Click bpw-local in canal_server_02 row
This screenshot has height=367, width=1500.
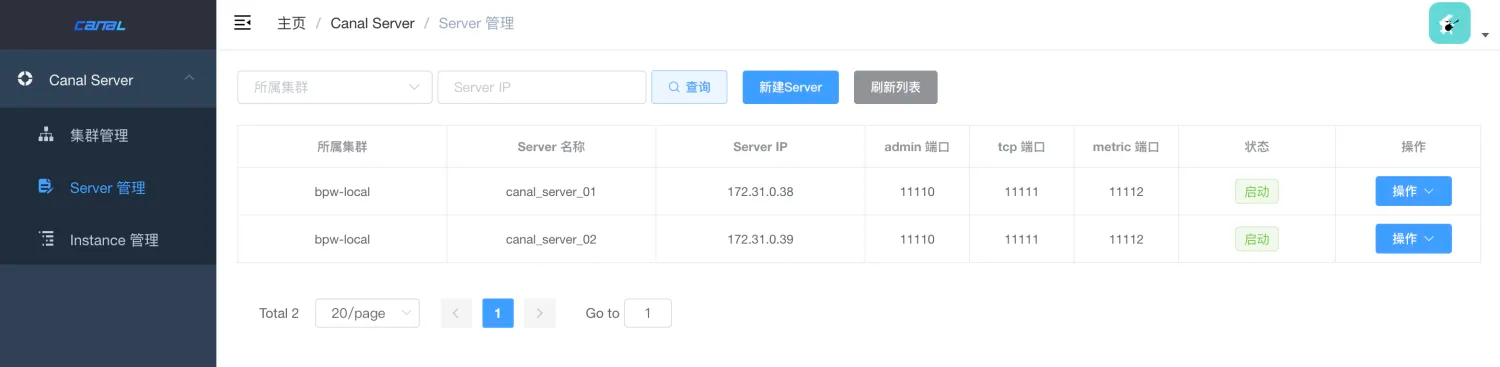(342, 239)
